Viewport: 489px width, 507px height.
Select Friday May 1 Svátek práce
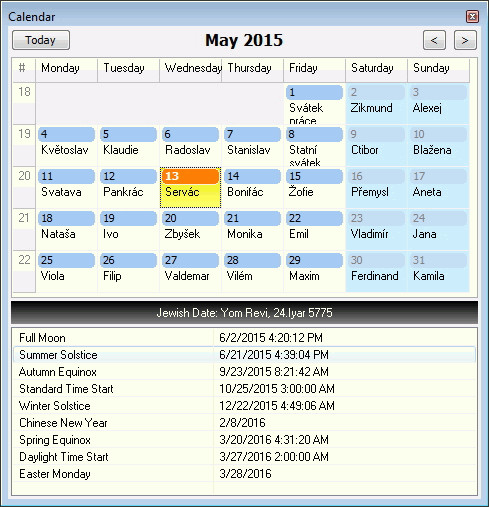point(314,104)
